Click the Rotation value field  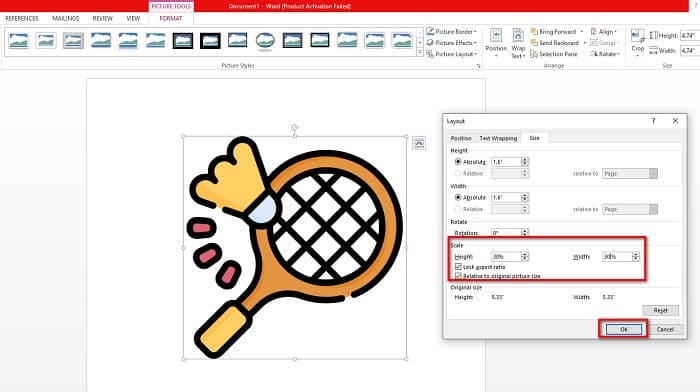[x=506, y=233]
